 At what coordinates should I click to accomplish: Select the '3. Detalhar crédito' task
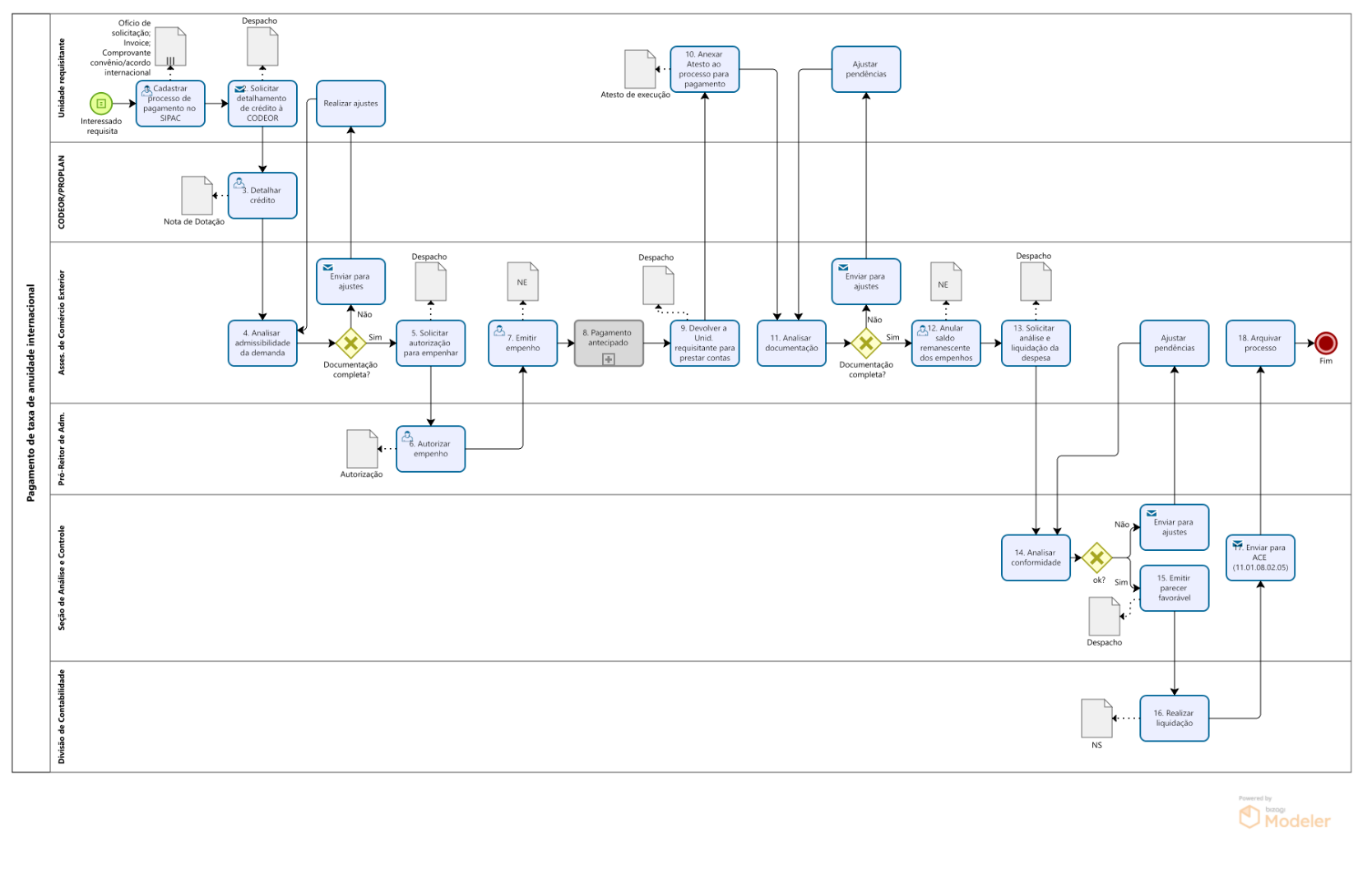click(262, 196)
